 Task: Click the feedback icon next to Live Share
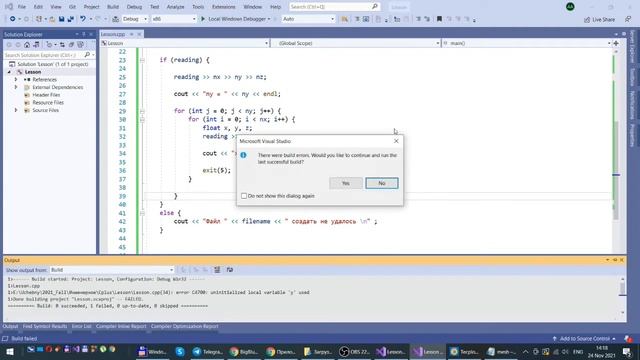coord(628,19)
